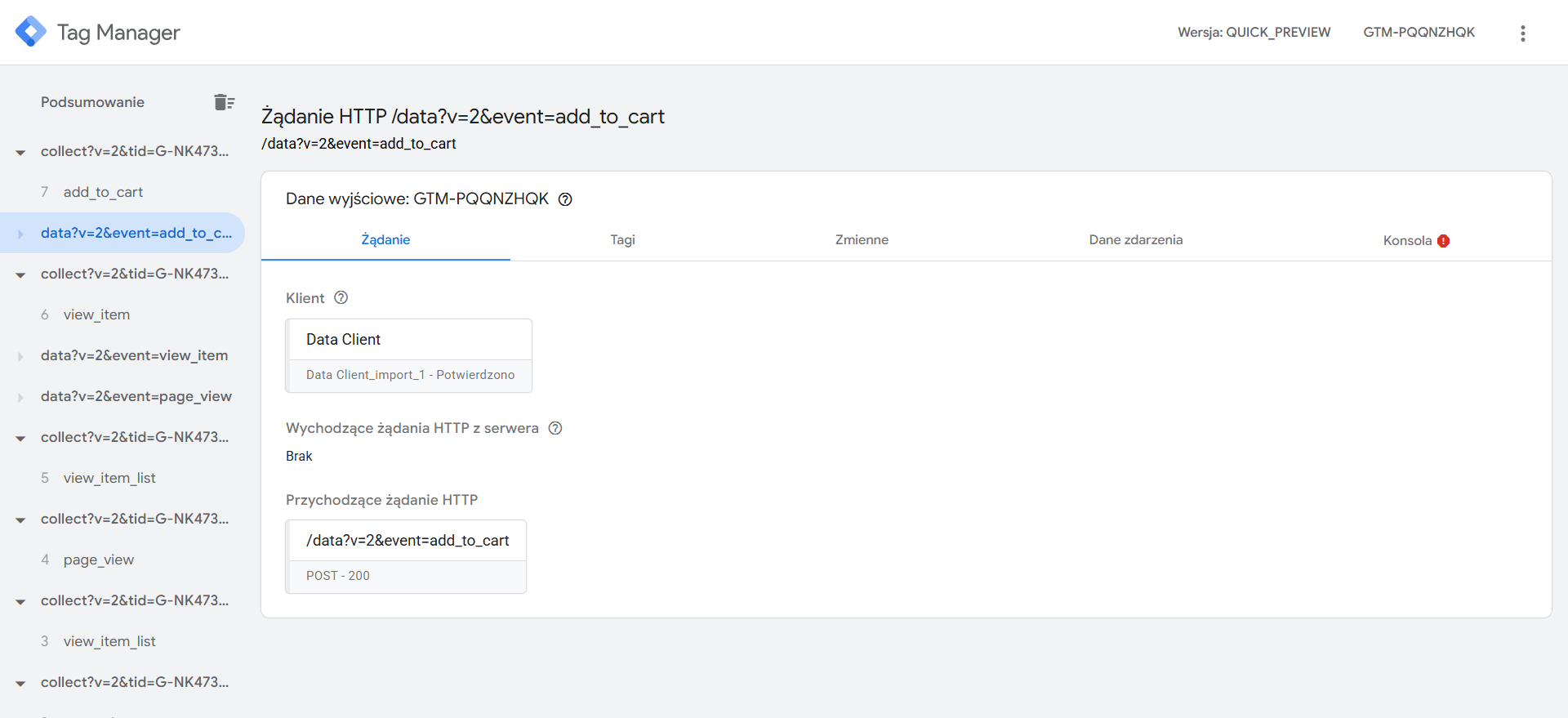Open help icon next to Dane wyjściowe
This screenshot has height=718, width=1568.
click(565, 199)
